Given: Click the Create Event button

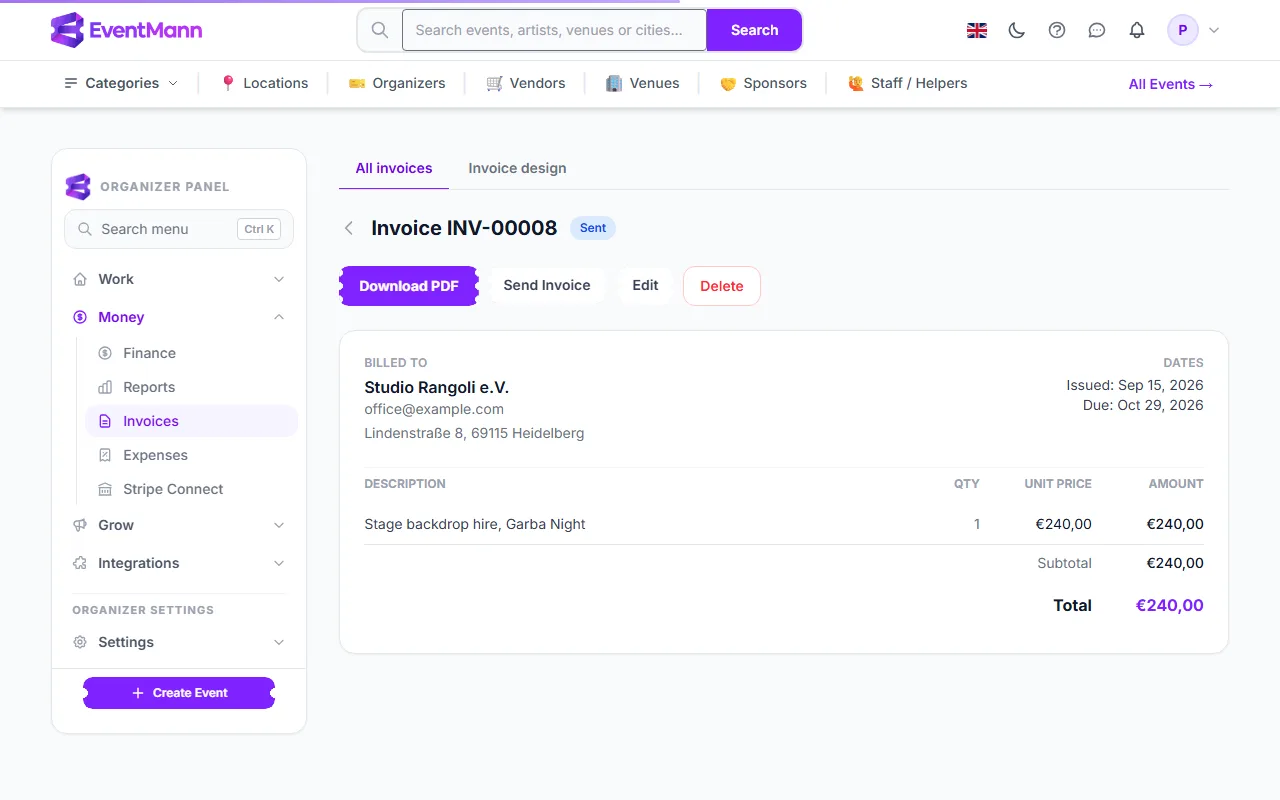Looking at the screenshot, I should tap(179, 693).
